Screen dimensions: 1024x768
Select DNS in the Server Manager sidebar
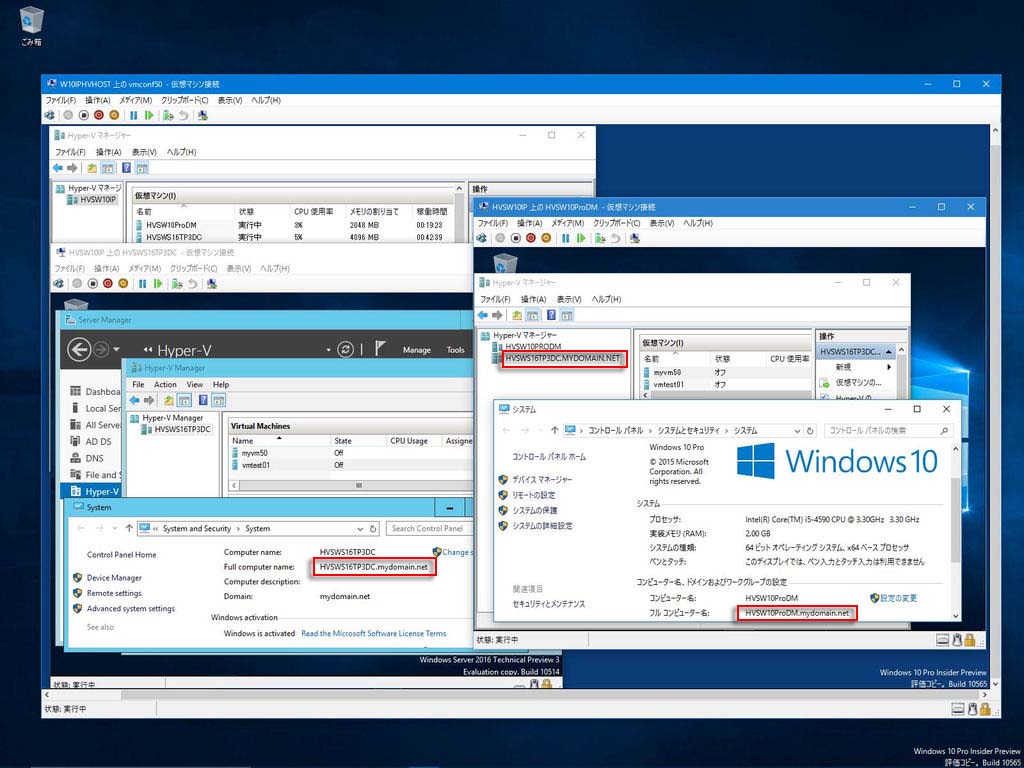coord(95,458)
